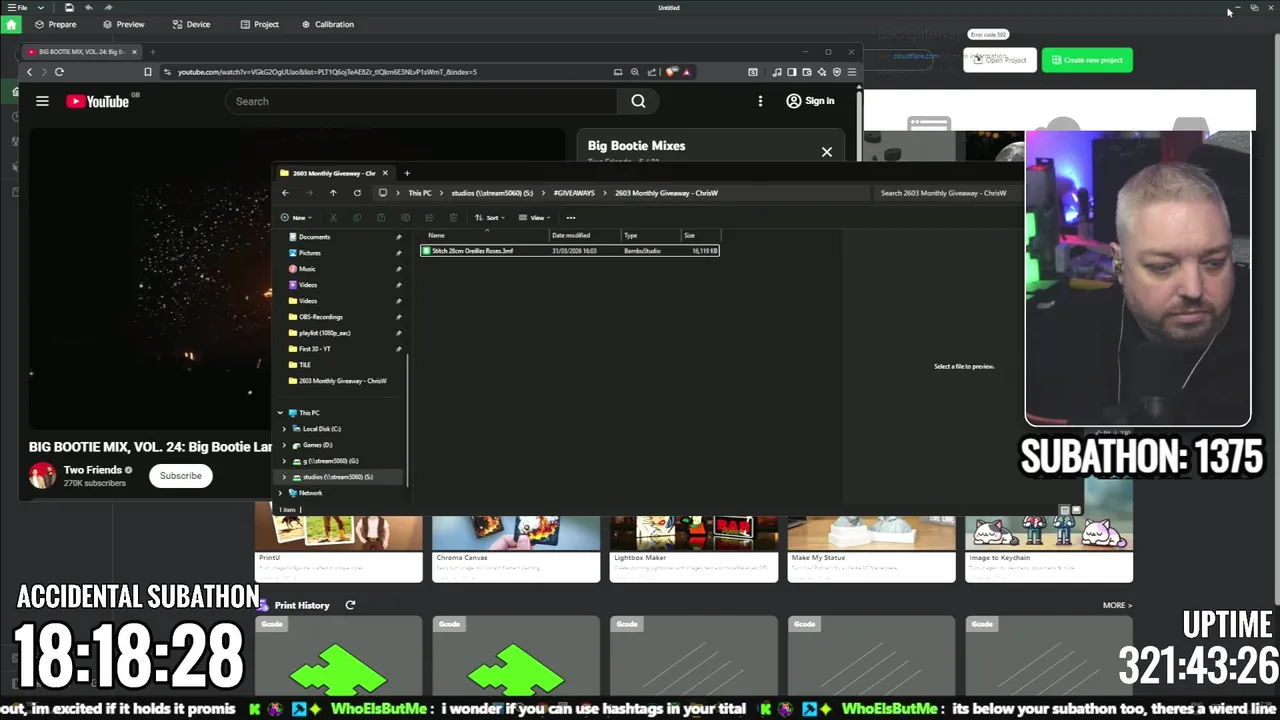Switch to the Preview tab
Viewport: 1280px width, 720px height.
click(123, 24)
